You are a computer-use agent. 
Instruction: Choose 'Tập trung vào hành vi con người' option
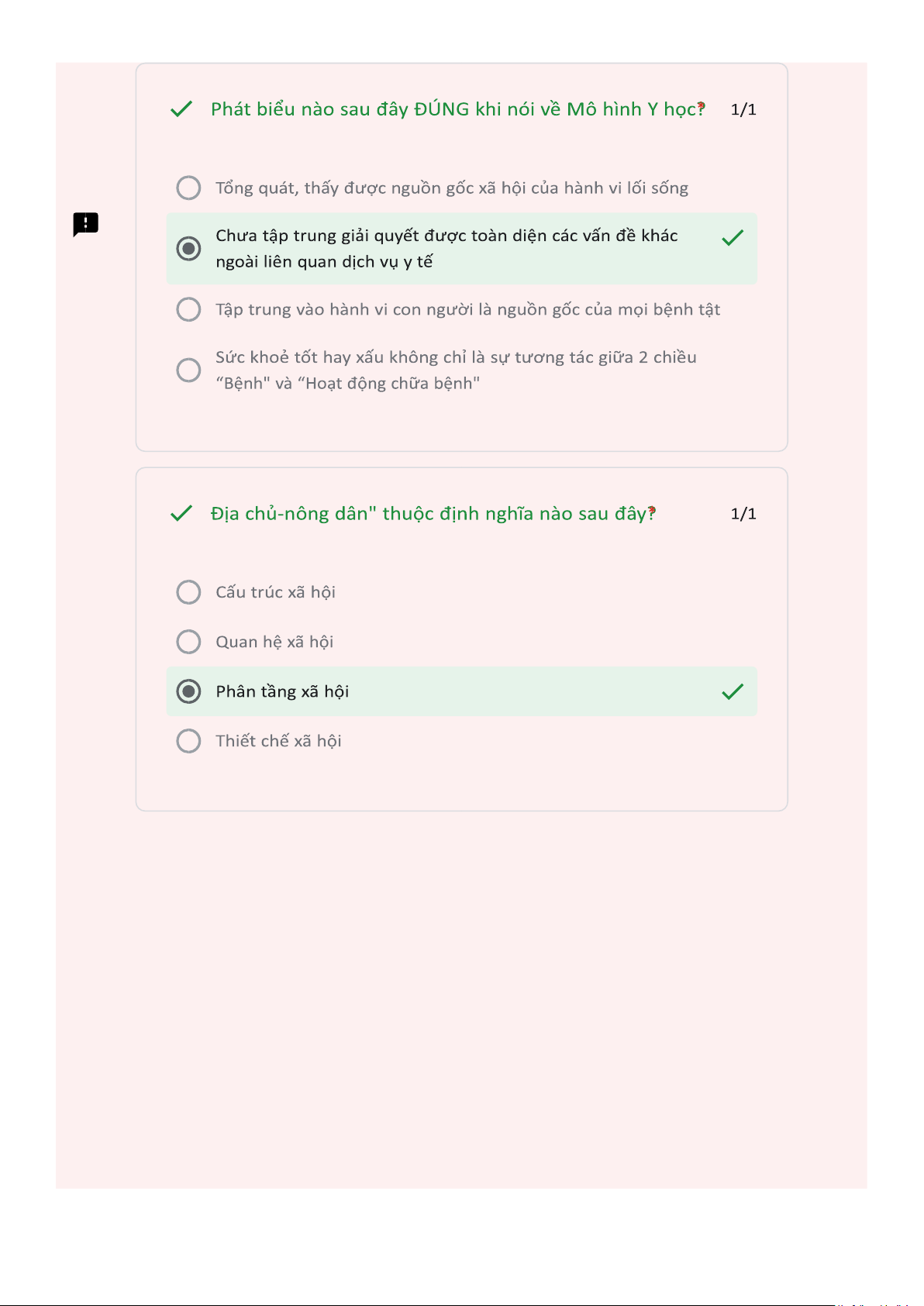point(188,309)
